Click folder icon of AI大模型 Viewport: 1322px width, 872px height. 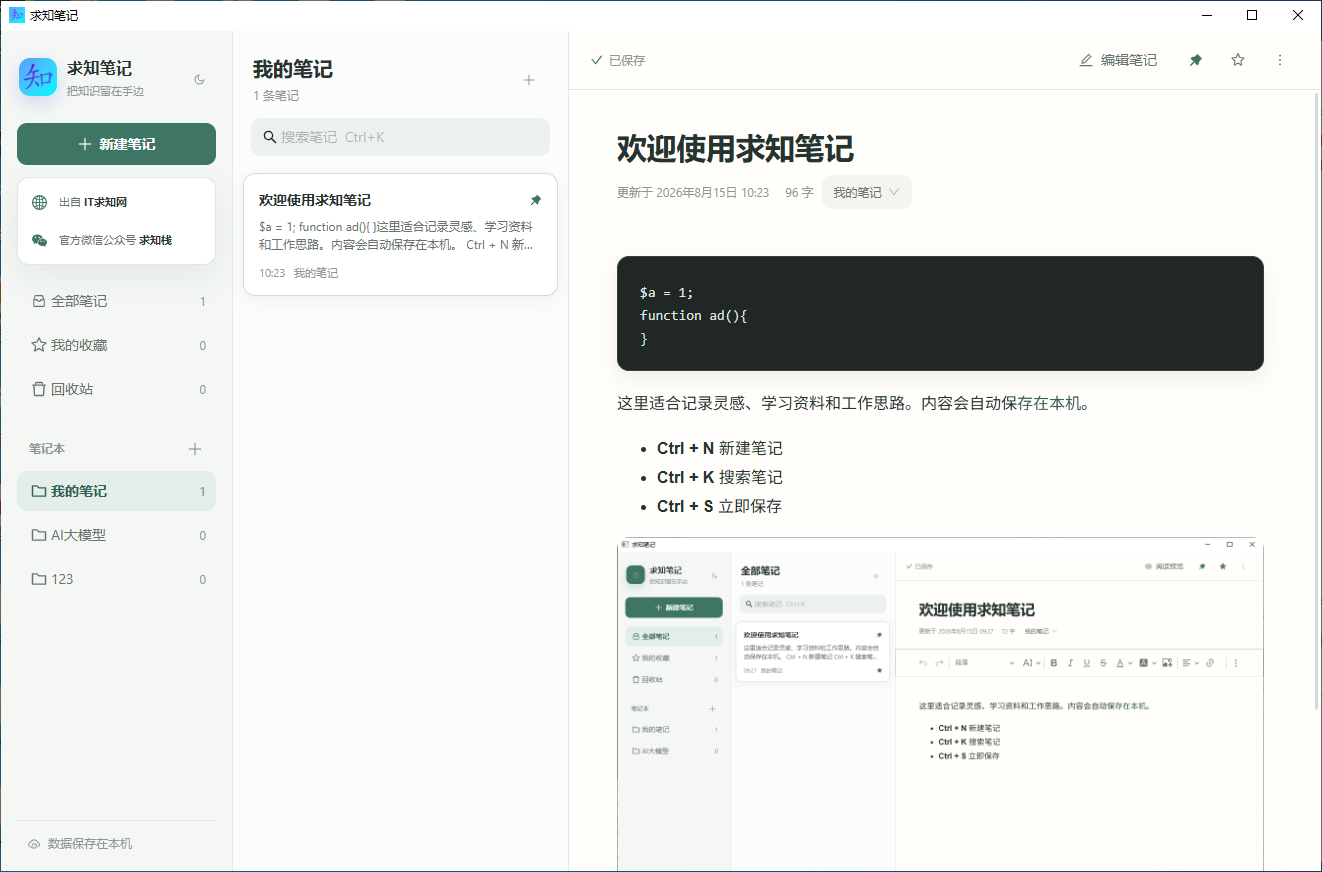(x=38, y=535)
